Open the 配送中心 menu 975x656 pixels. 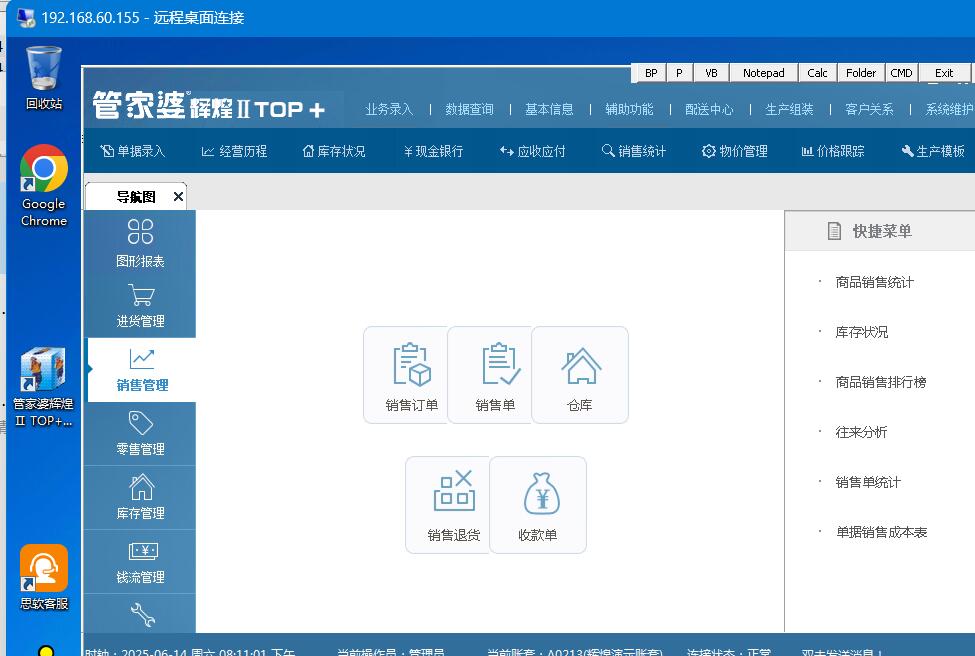click(x=709, y=109)
